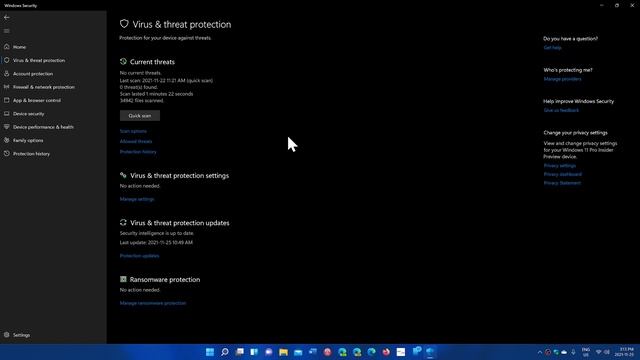
Task: Open Manage providers link
Action: click(x=562, y=79)
